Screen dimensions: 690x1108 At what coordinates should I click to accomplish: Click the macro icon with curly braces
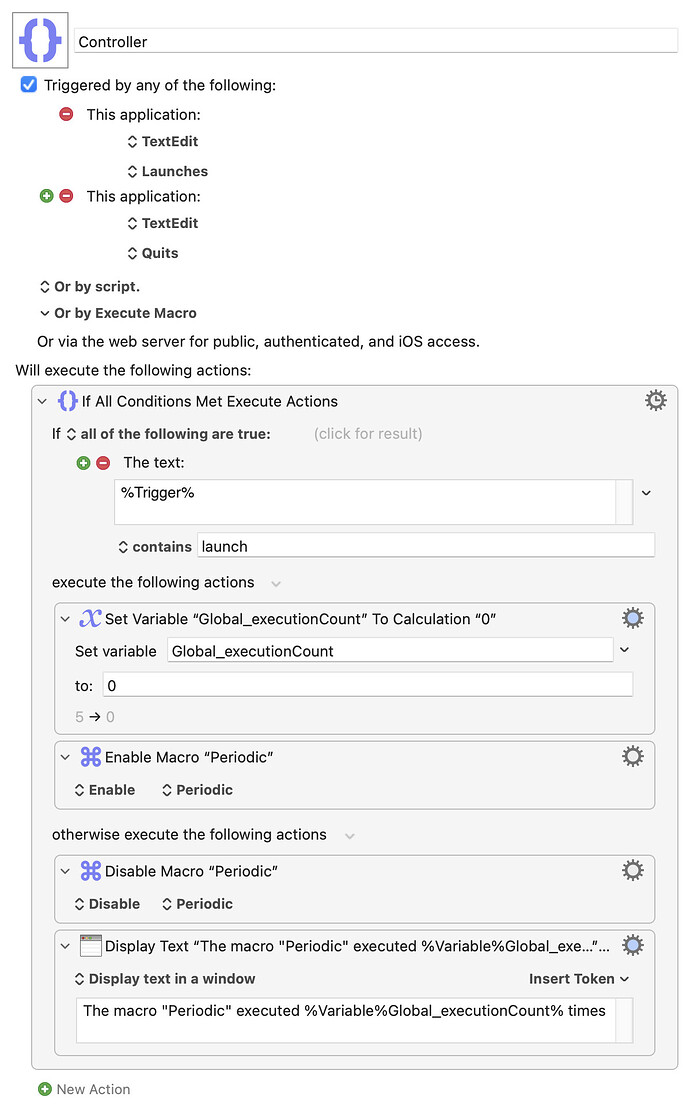point(41,41)
